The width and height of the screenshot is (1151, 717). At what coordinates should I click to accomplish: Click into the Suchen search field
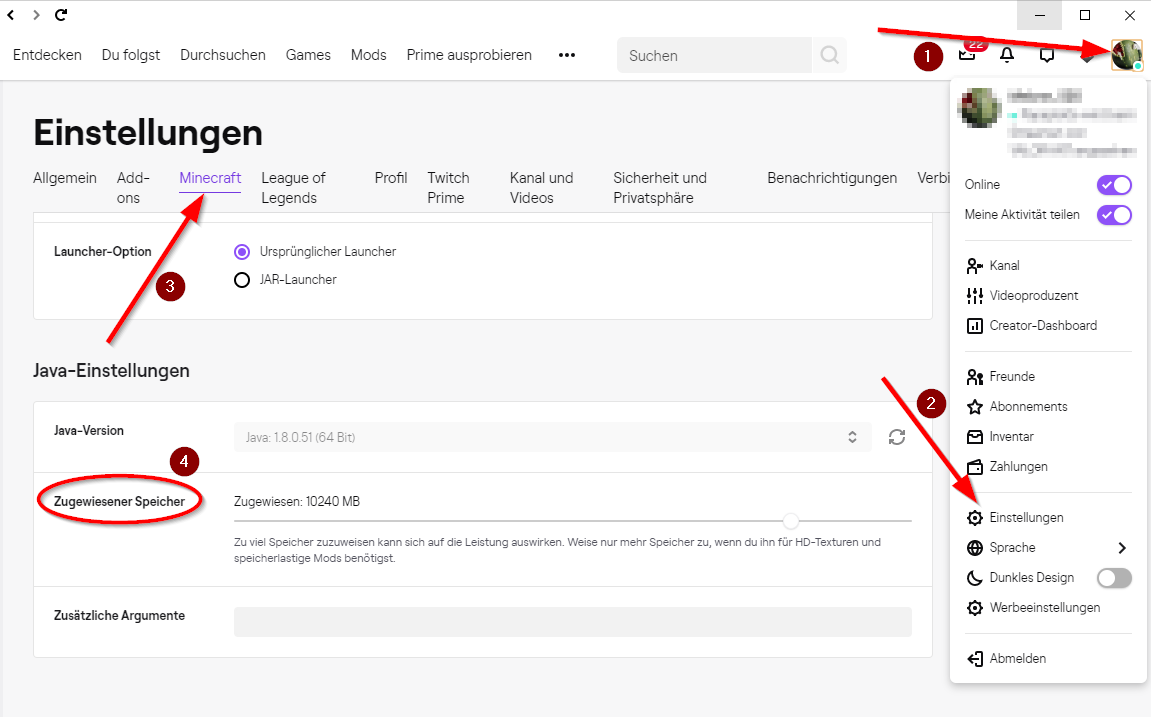pos(714,55)
